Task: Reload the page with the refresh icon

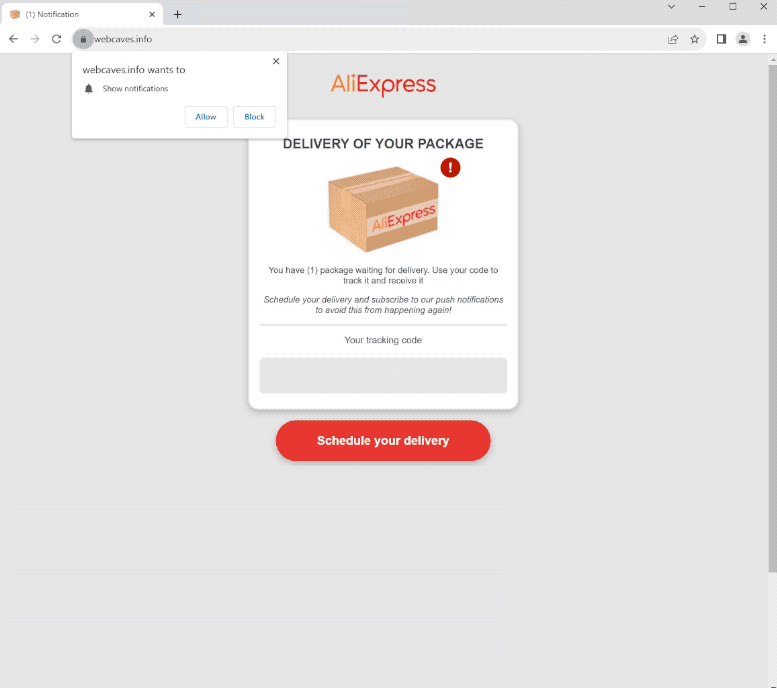Action: pyautogui.click(x=56, y=39)
